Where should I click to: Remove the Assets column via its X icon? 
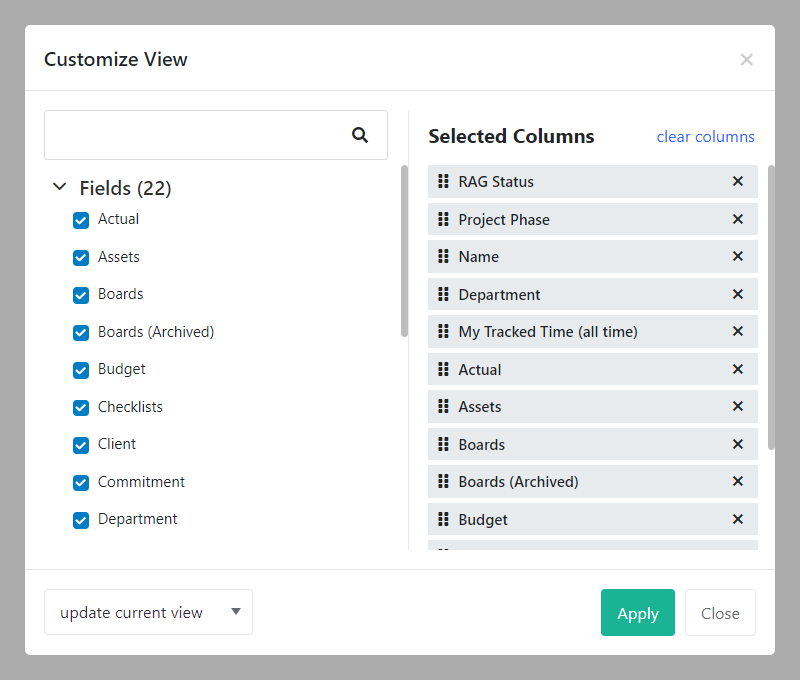[x=737, y=406]
